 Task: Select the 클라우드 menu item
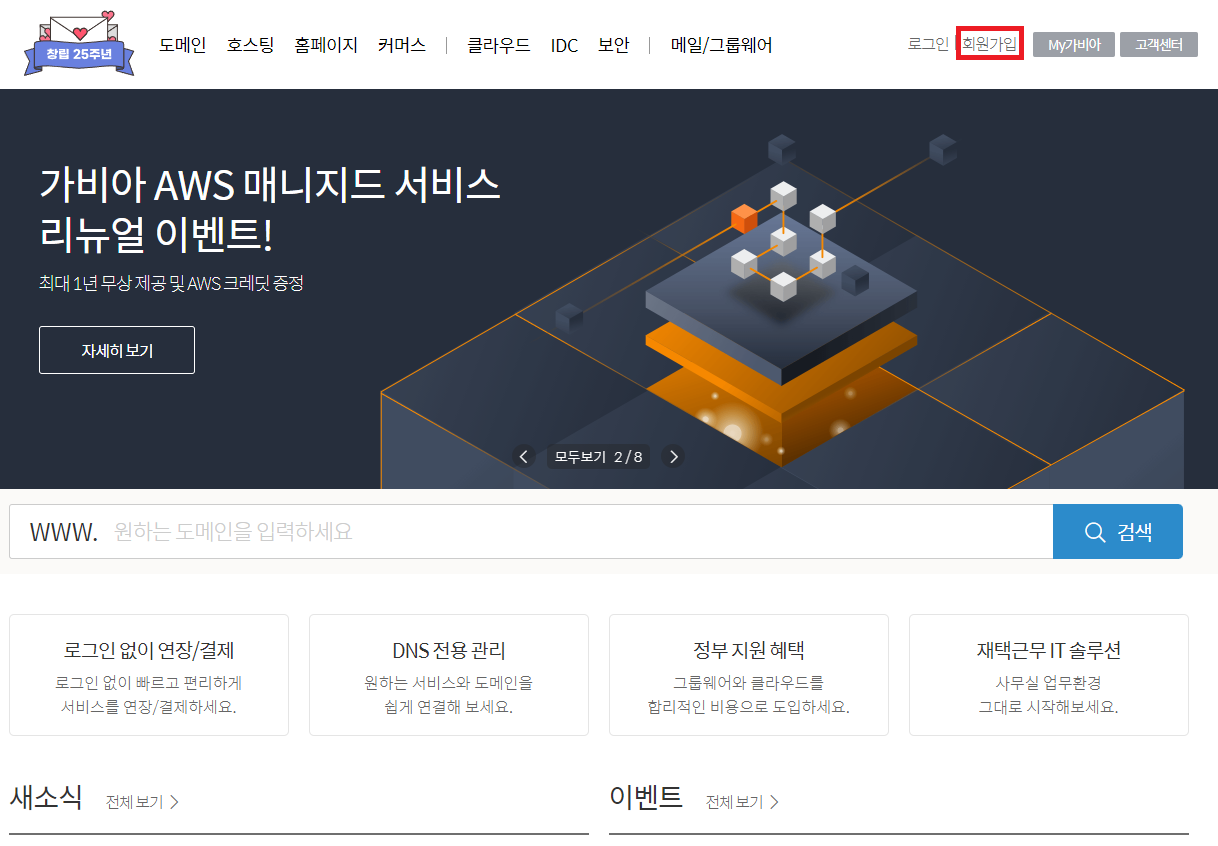[x=497, y=44]
